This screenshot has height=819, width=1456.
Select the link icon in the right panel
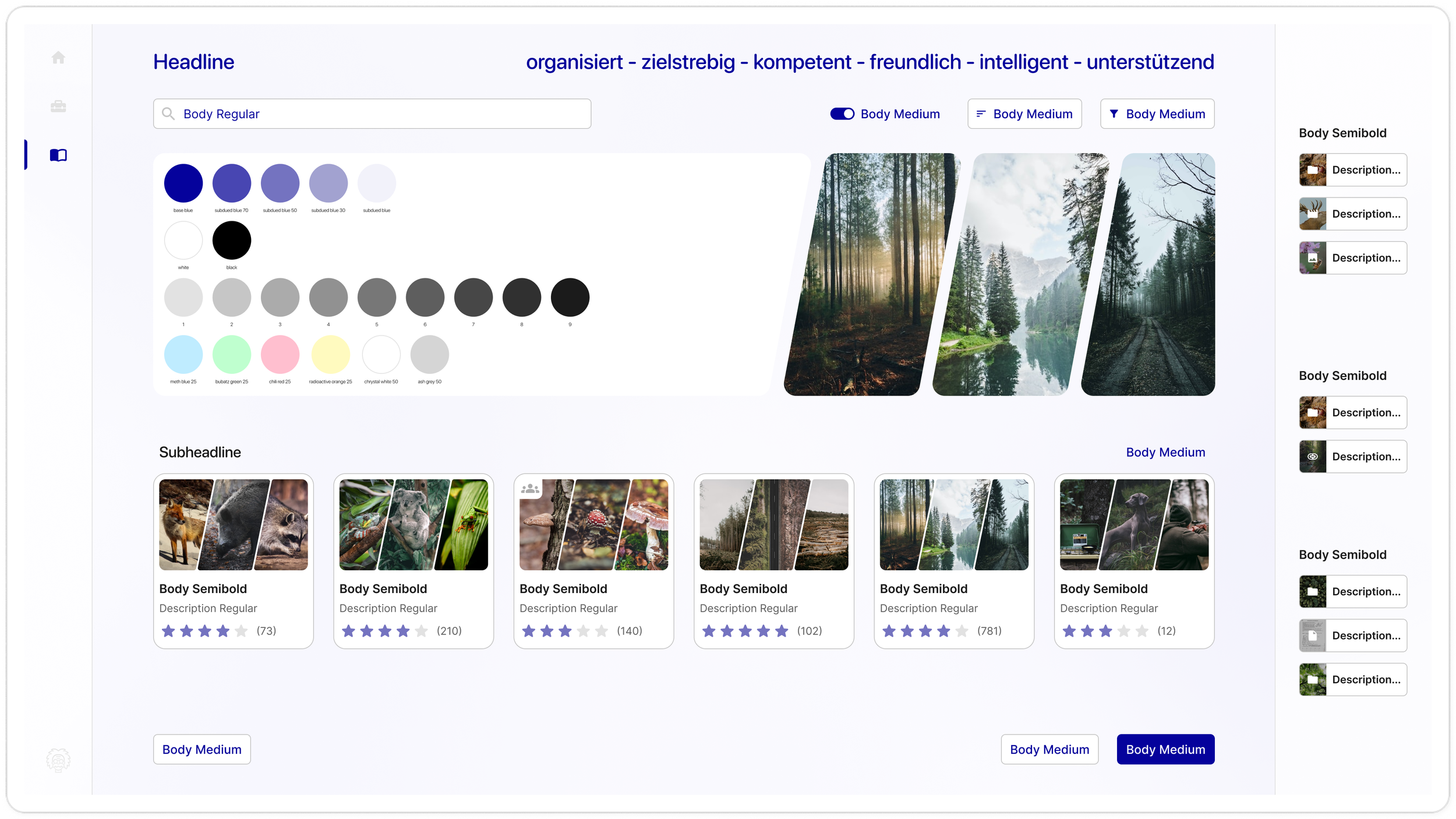(1312, 456)
